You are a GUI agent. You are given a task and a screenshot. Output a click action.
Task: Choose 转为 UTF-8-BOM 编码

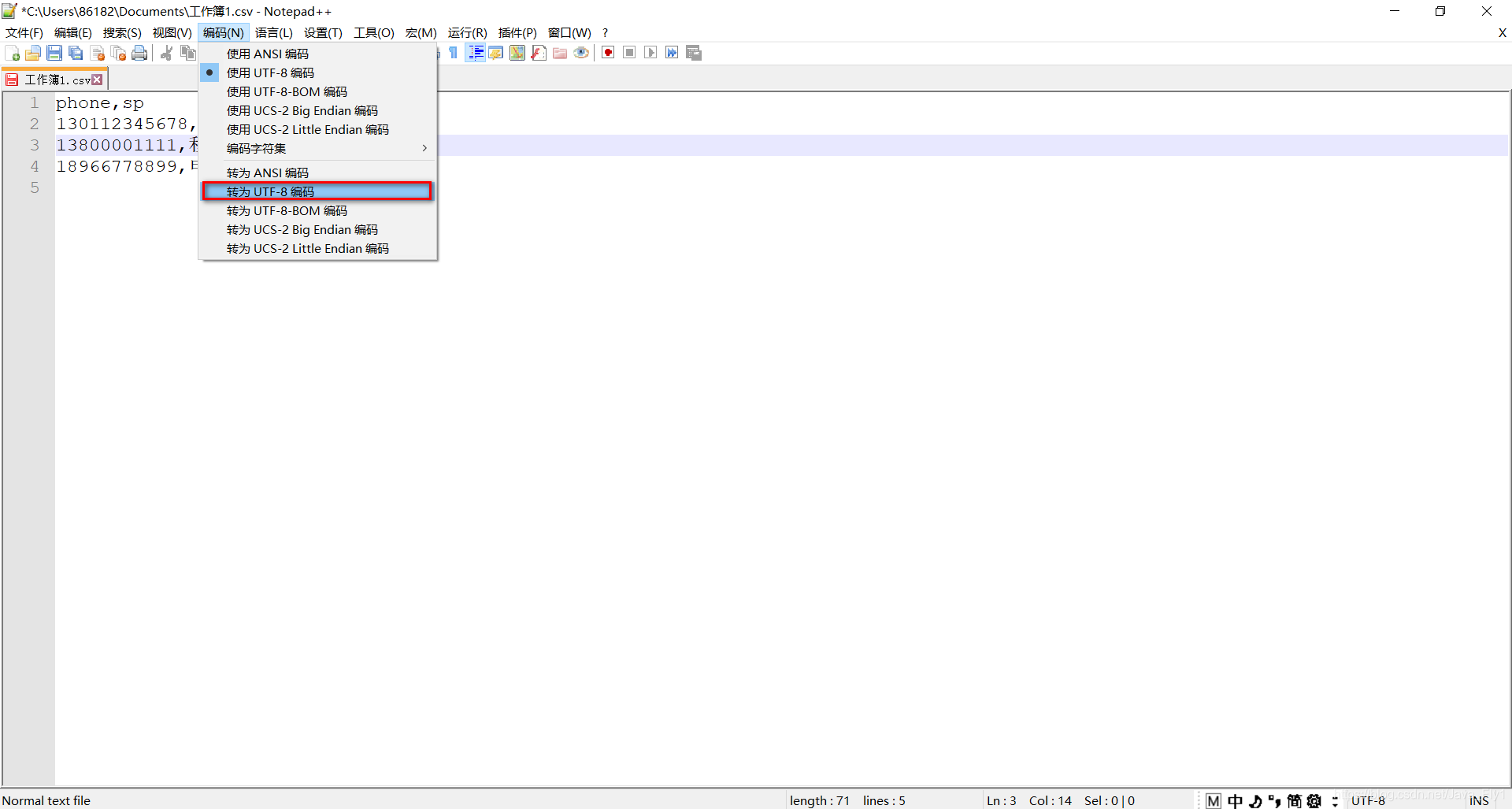coord(317,210)
